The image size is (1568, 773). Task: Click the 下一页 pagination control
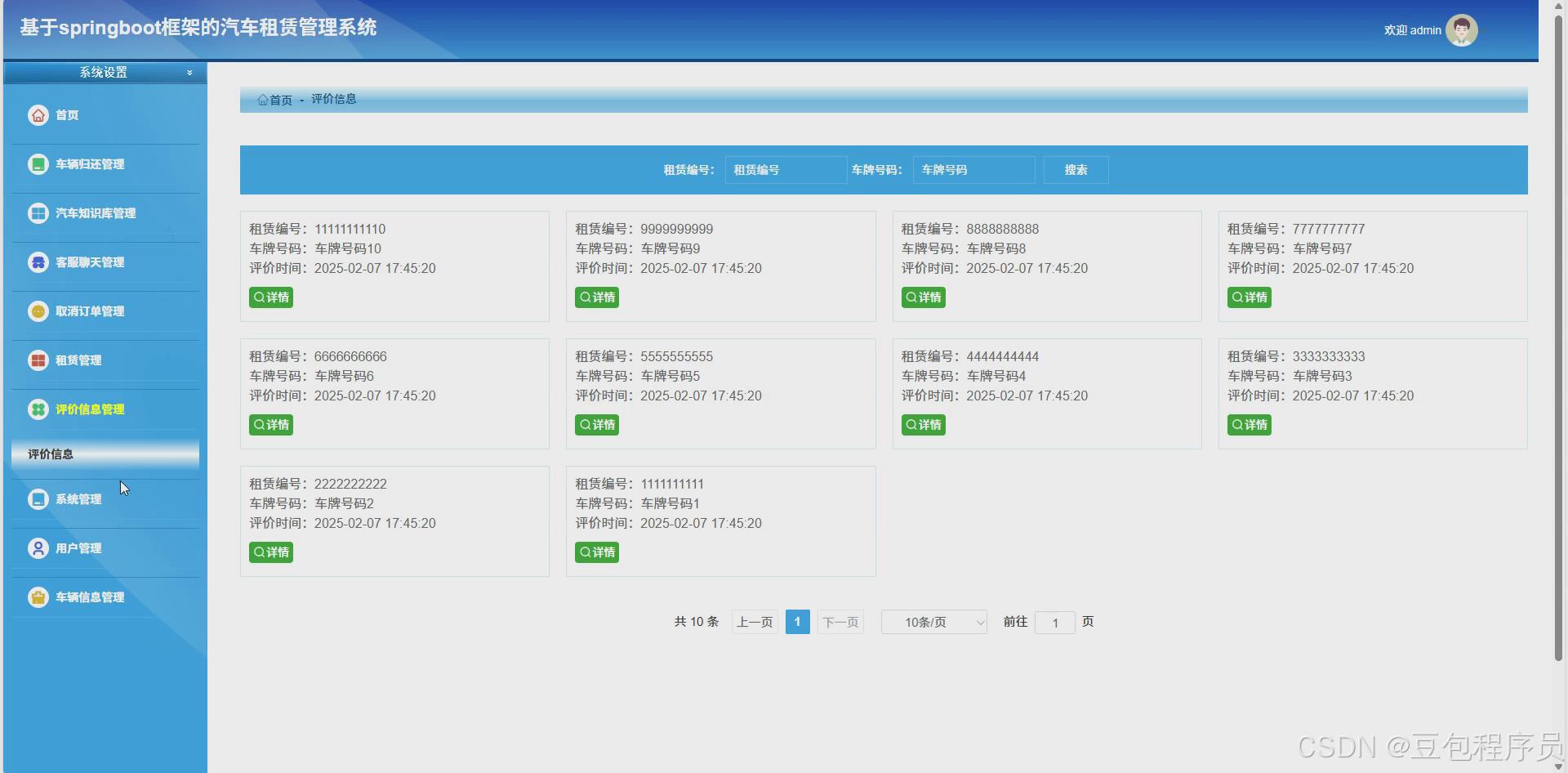(x=840, y=622)
